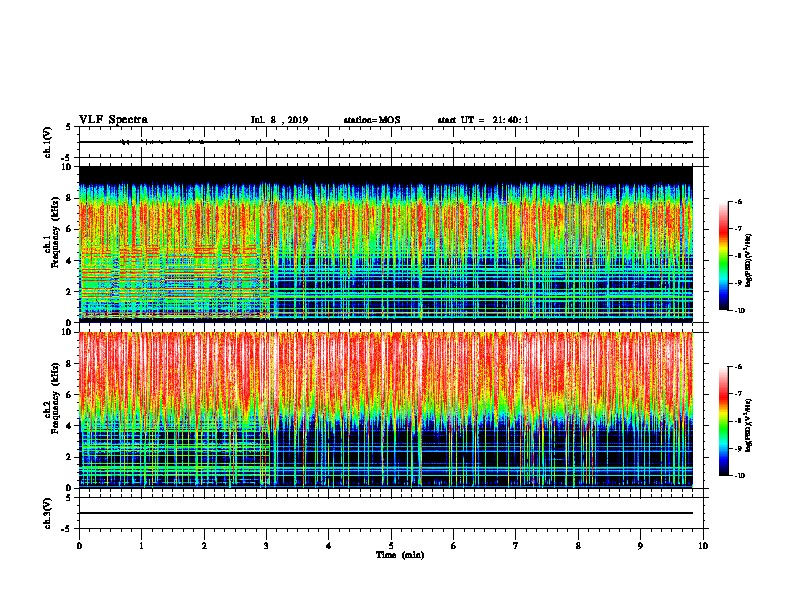Click the "-6" label on ch.1 colorbar
The width and height of the screenshot is (792, 612).
pos(738,201)
